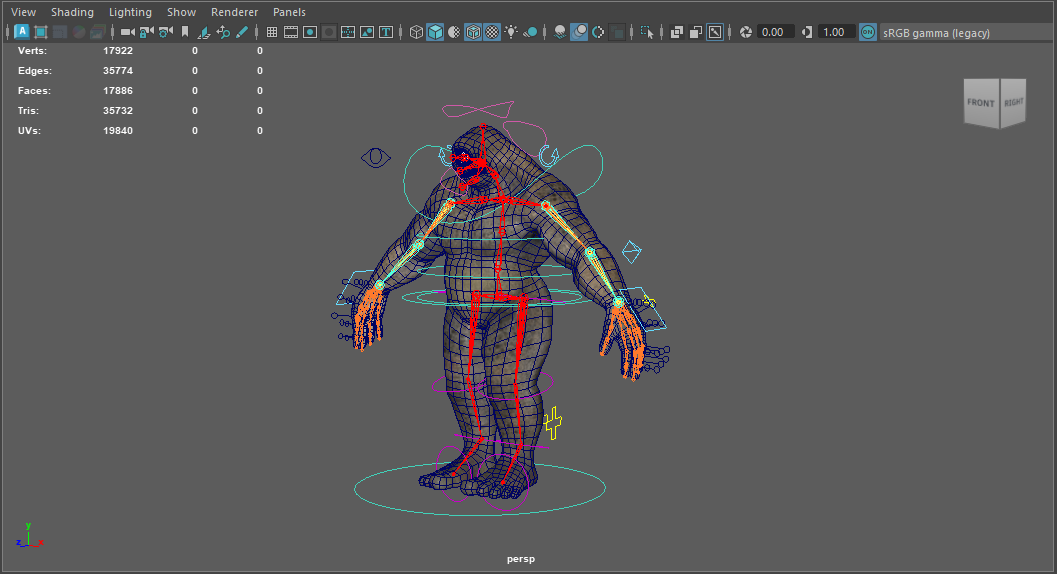Click the camera Bookmarks icon
Viewport: 1057px width, 574px height.
click(x=184, y=32)
